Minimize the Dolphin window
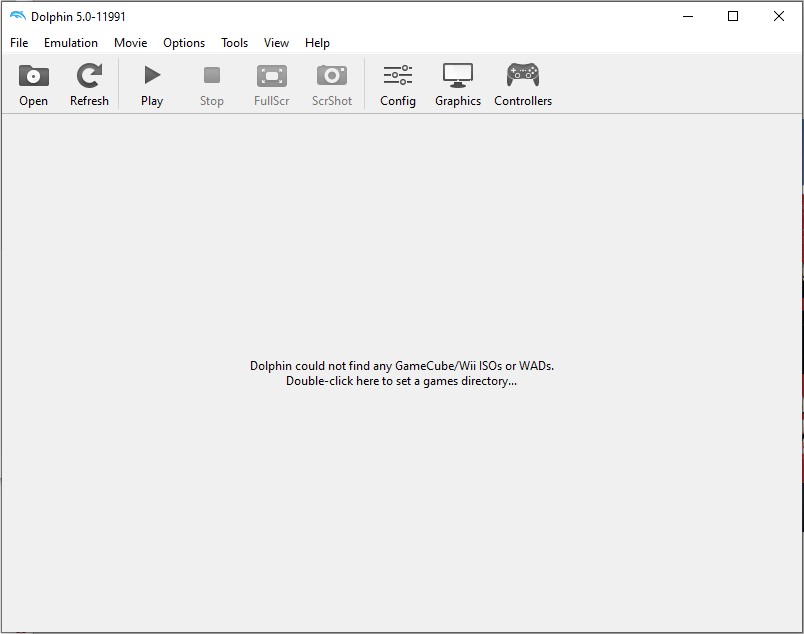 (x=688, y=16)
